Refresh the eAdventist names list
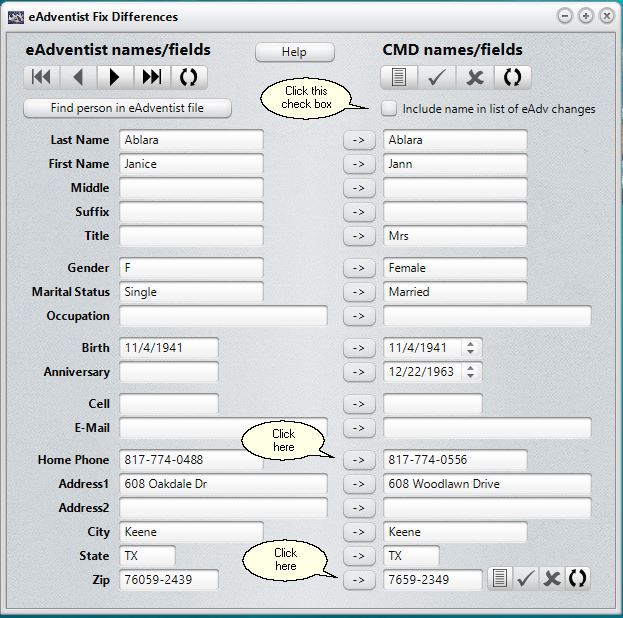623x618 pixels. (189, 77)
